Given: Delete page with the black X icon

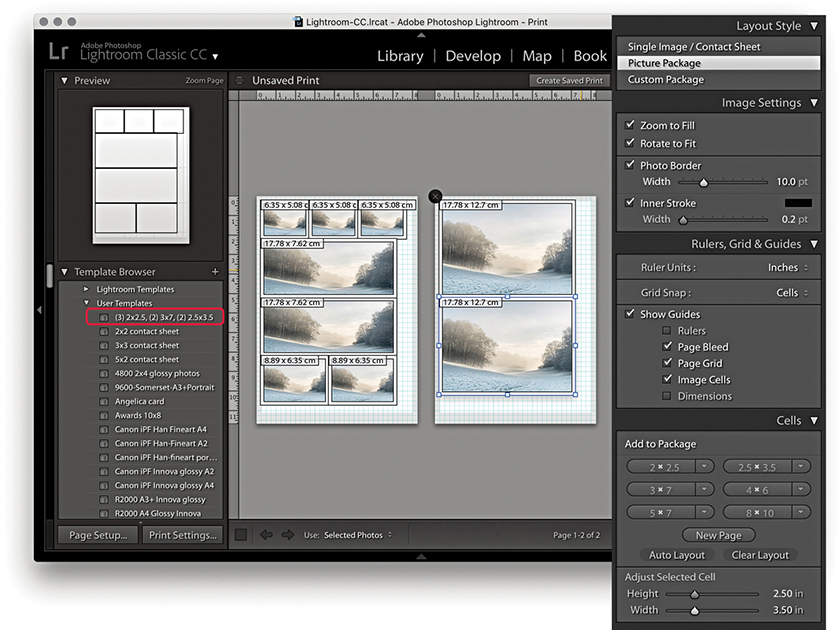Looking at the screenshot, I should [x=435, y=196].
